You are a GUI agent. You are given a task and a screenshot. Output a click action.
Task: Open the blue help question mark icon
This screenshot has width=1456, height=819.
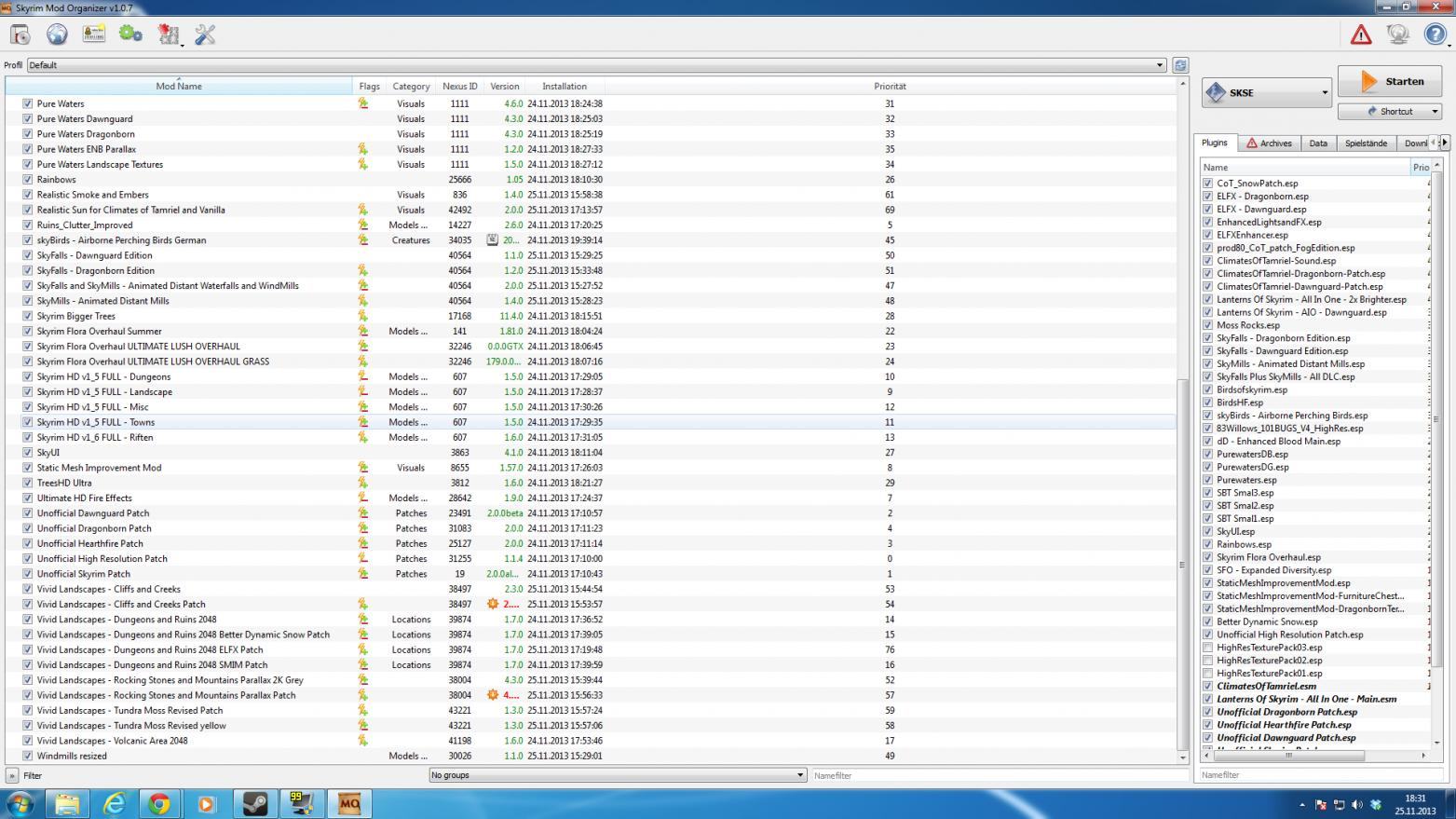[1435, 34]
